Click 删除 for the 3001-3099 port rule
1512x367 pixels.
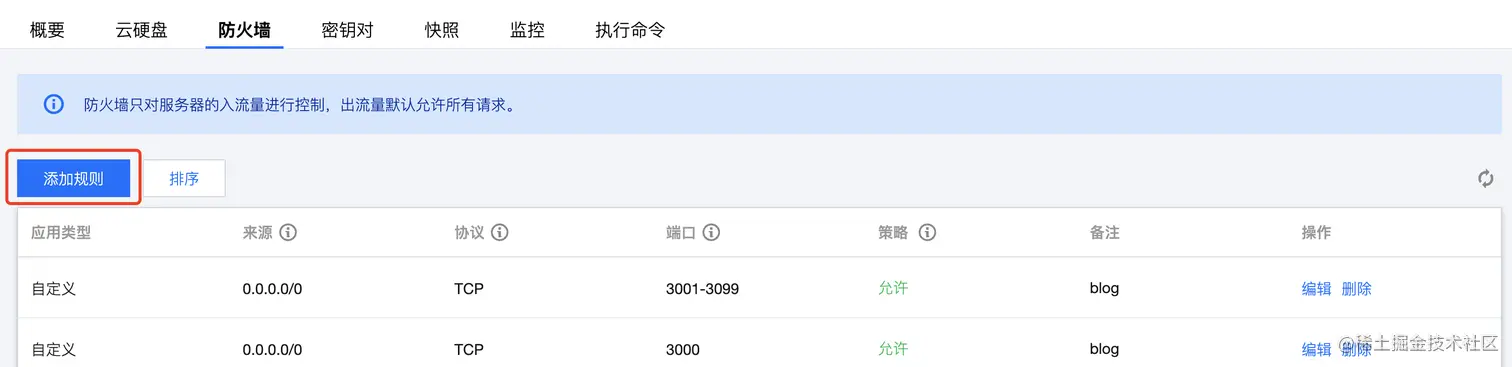pyautogui.click(x=1356, y=289)
